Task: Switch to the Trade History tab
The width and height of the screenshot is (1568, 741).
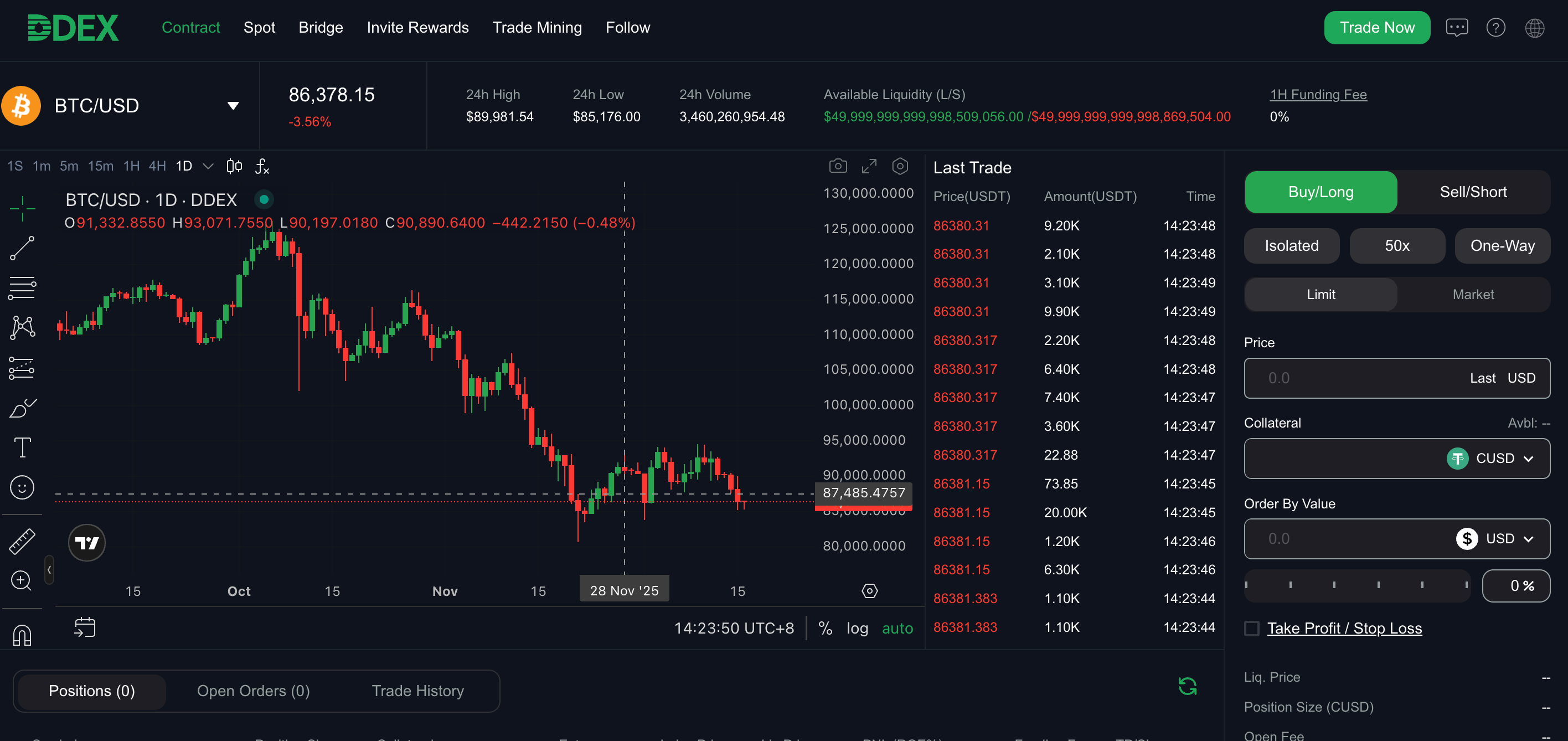Action: point(417,691)
